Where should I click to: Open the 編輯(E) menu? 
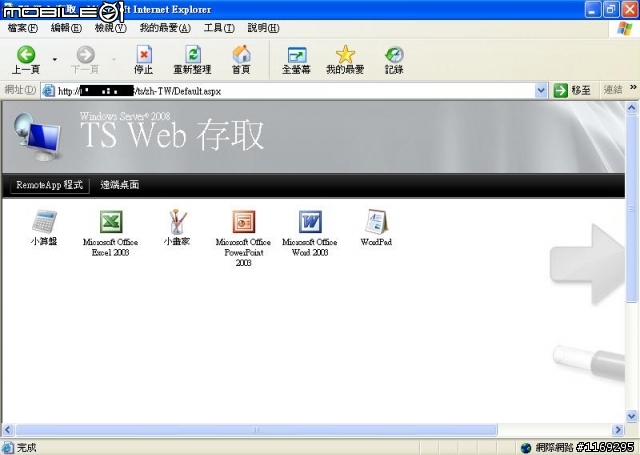66,28
